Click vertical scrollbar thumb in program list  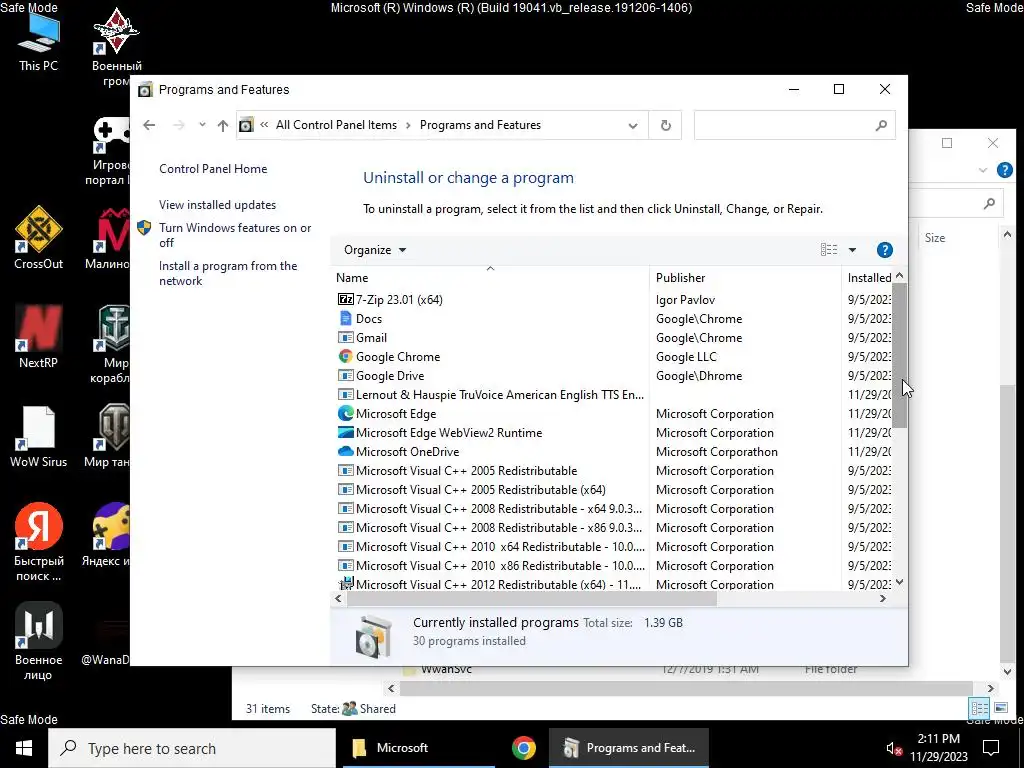899,355
